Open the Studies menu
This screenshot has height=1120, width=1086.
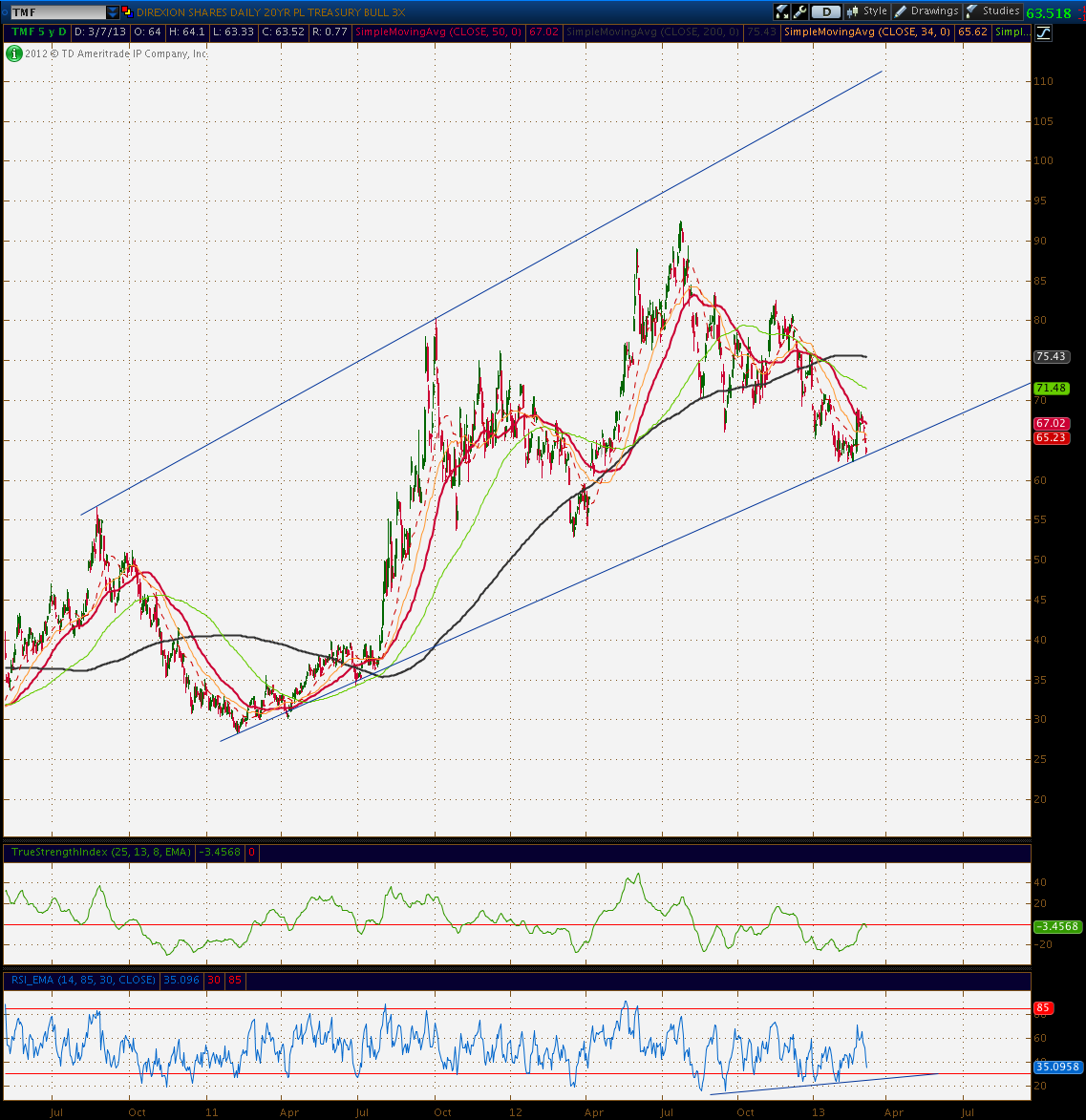993,11
